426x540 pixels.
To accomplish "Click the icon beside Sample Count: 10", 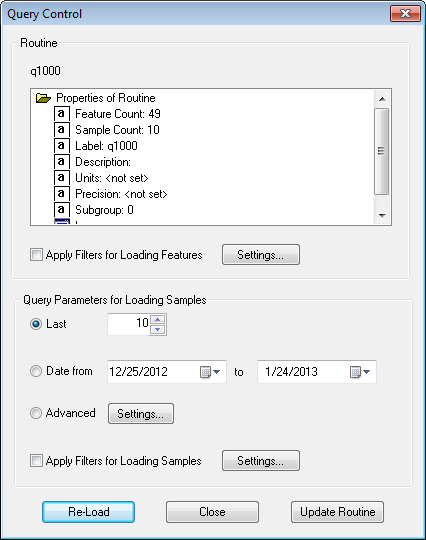I will (62, 130).
